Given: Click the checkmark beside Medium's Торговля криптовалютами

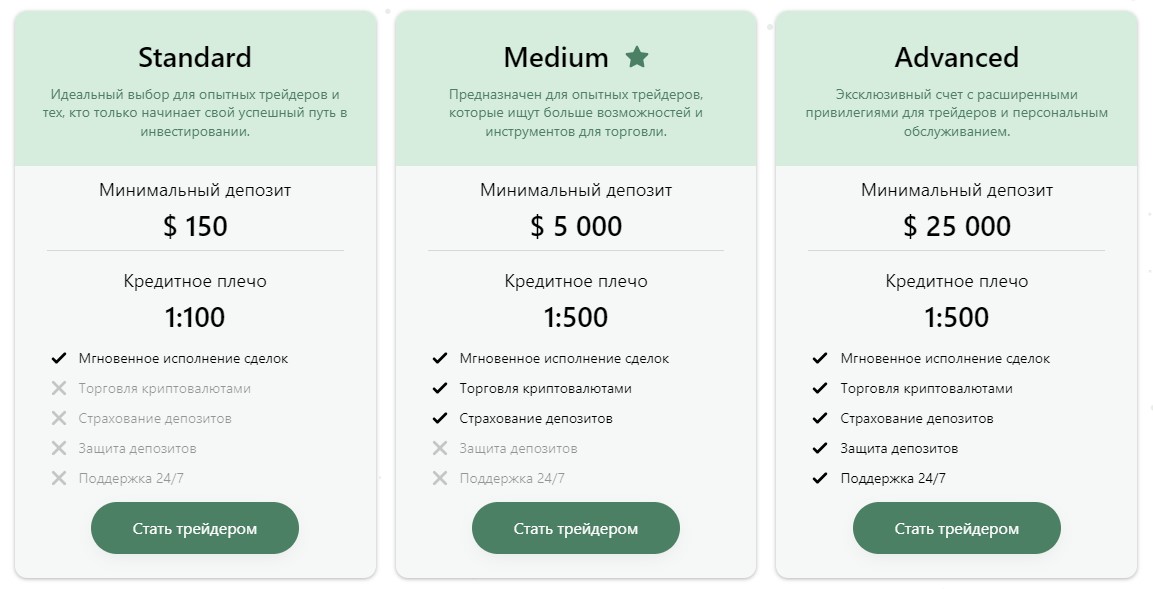Looking at the screenshot, I should [439, 388].
